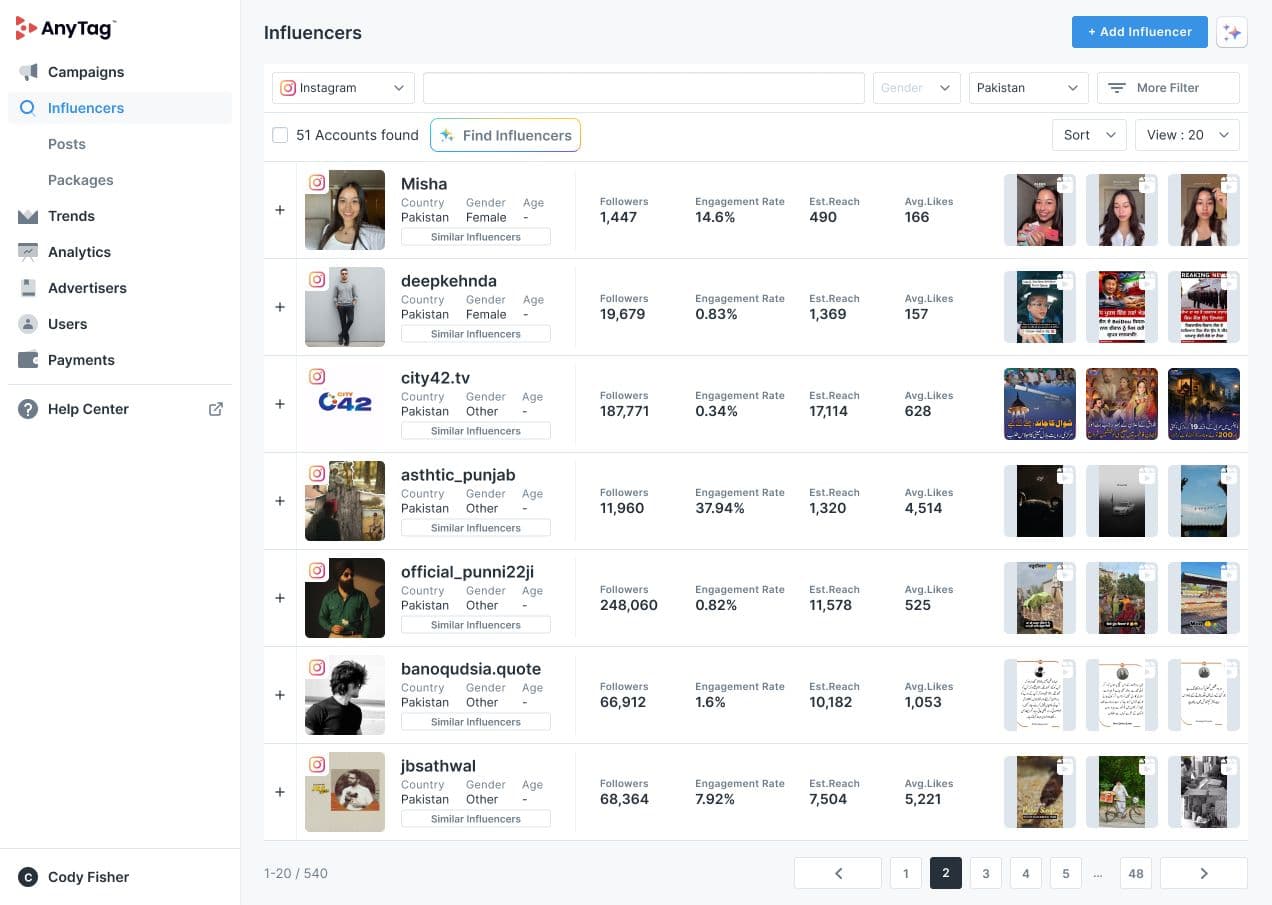Open the Pakistan country dropdown
1272x905 pixels.
(x=1027, y=87)
